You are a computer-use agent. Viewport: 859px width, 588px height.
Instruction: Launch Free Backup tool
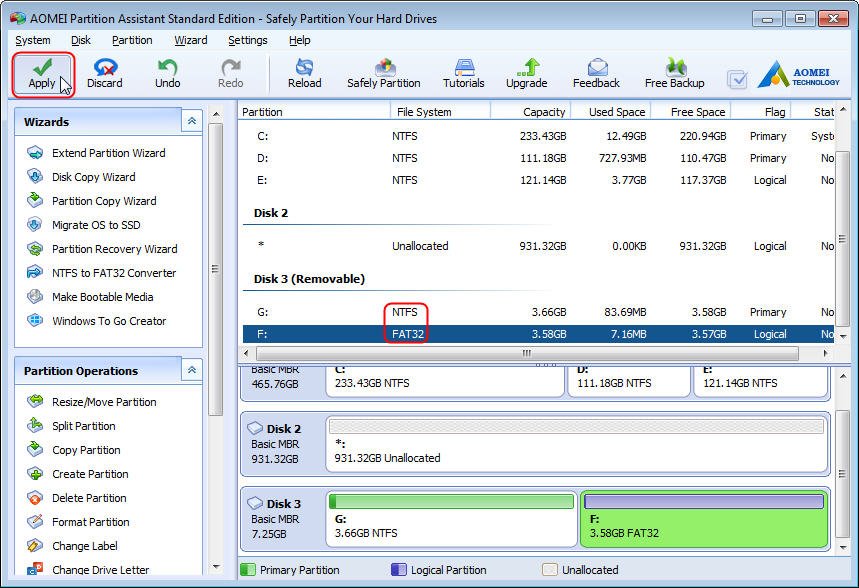pos(674,75)
